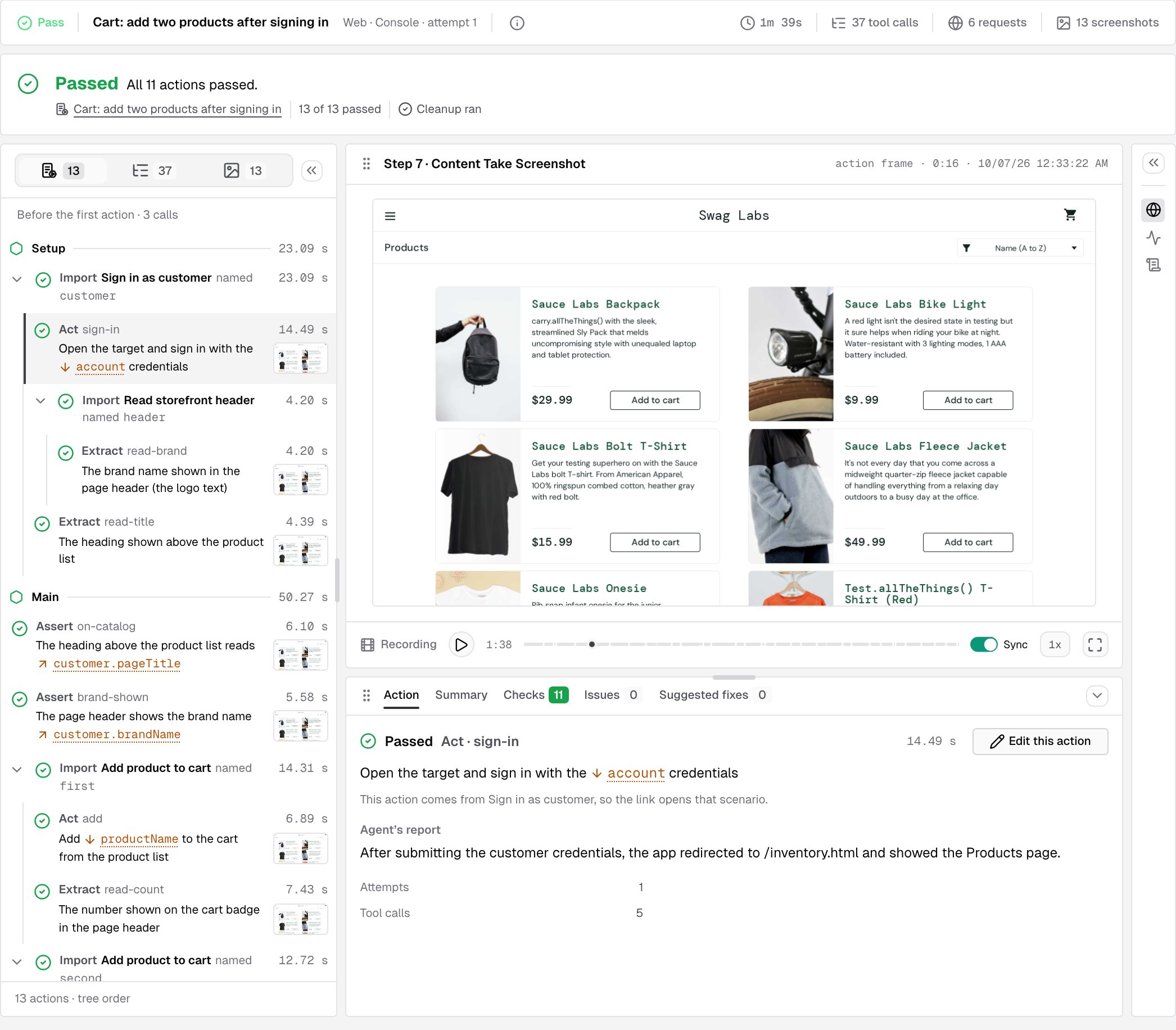This screenshot has width=1176, height=1030.
Task: Expand the right sidebar with double chevron
Action: pos(1153,162)
